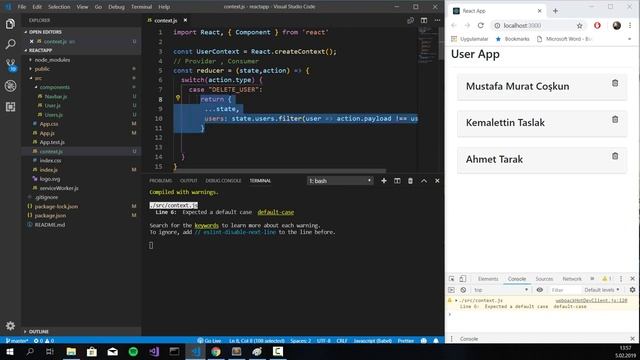Open a new Chrome tab
Screen dimensions: 640x360
pos(555,11)
